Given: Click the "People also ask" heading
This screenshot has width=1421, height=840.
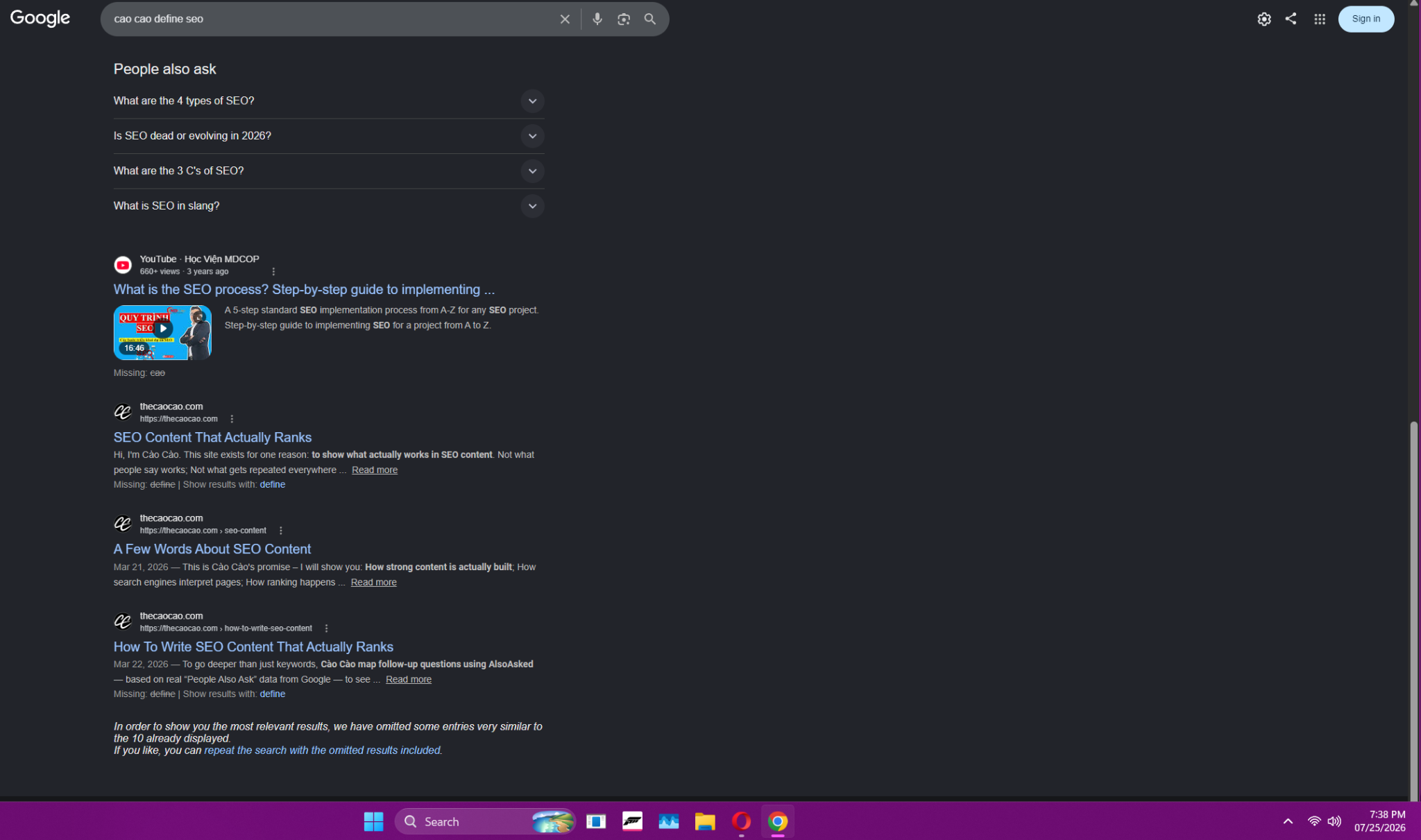Looking at the screenshot, I should [165, 69].
